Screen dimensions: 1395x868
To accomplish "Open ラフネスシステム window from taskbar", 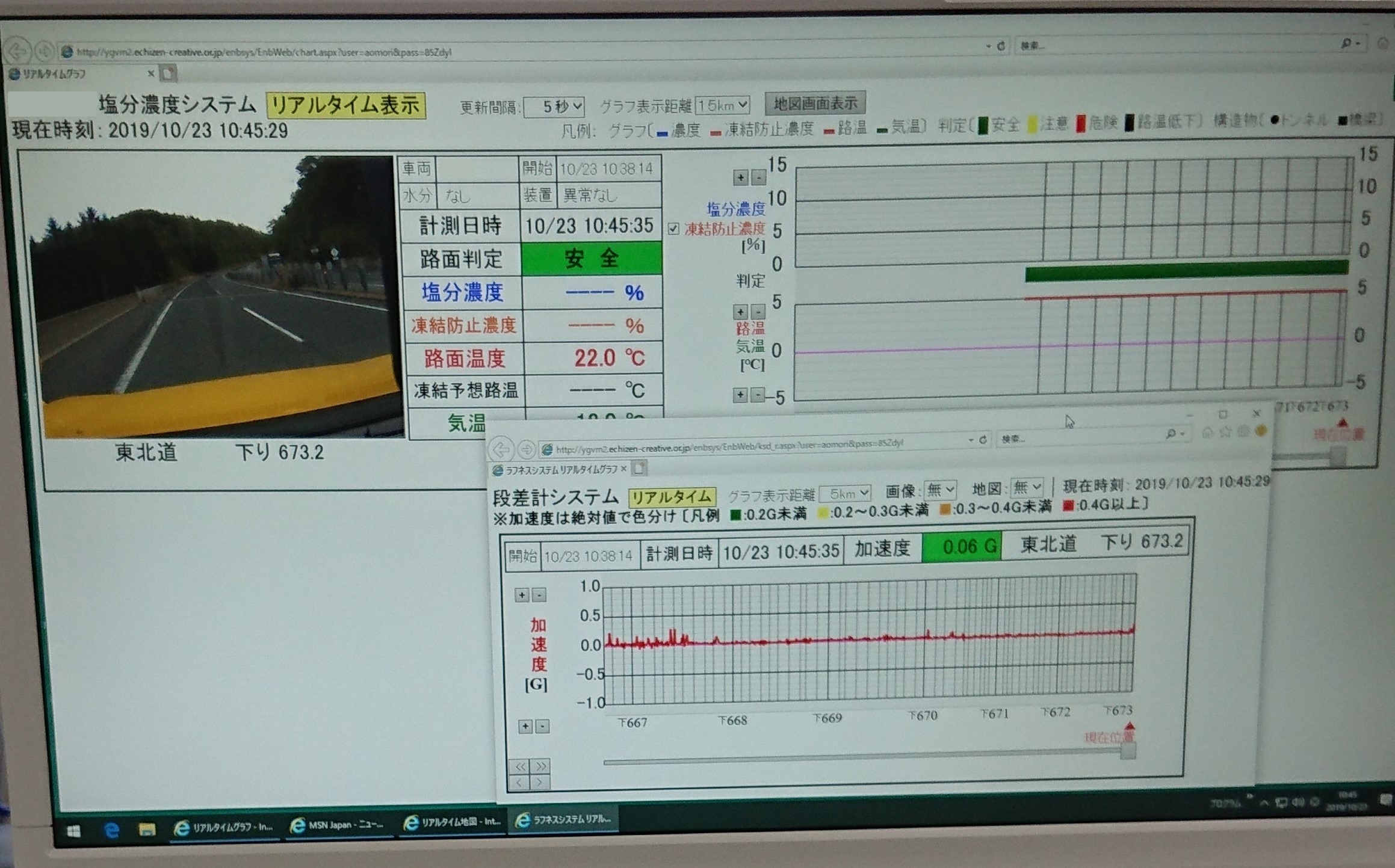I will click(x=564, y=819).
